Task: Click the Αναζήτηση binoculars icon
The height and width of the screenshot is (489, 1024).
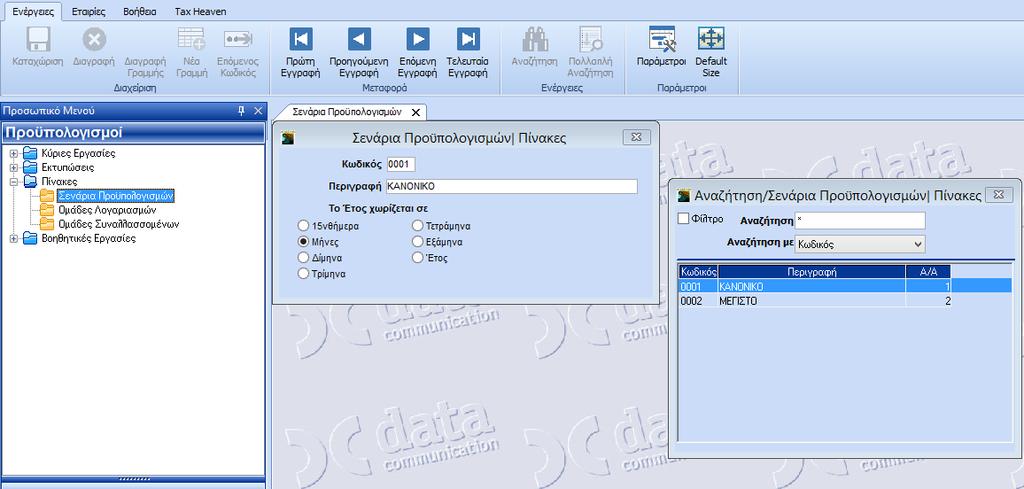Action: click(535, 40)
